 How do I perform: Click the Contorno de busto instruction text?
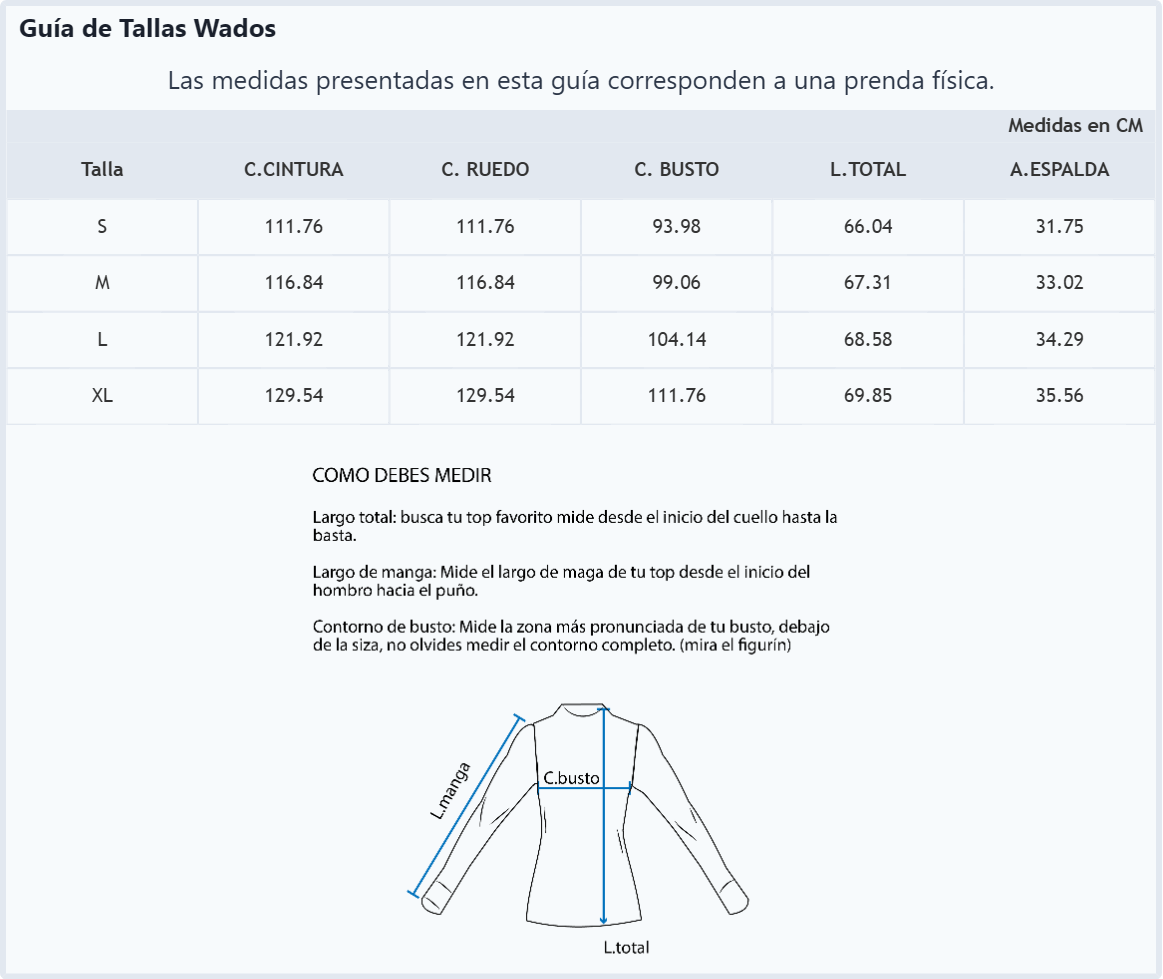[571, 636]
